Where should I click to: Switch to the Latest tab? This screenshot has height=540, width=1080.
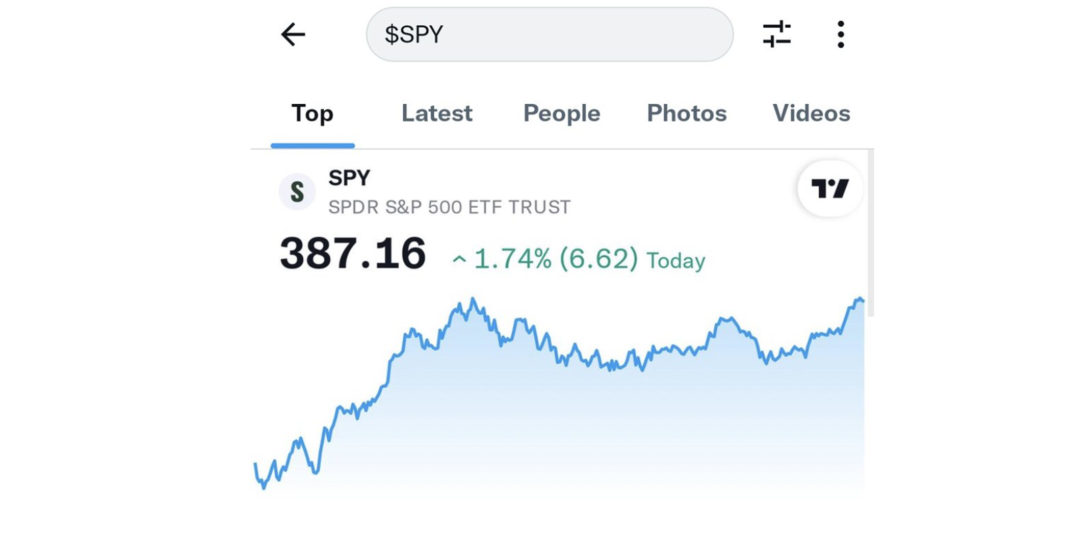437,114
